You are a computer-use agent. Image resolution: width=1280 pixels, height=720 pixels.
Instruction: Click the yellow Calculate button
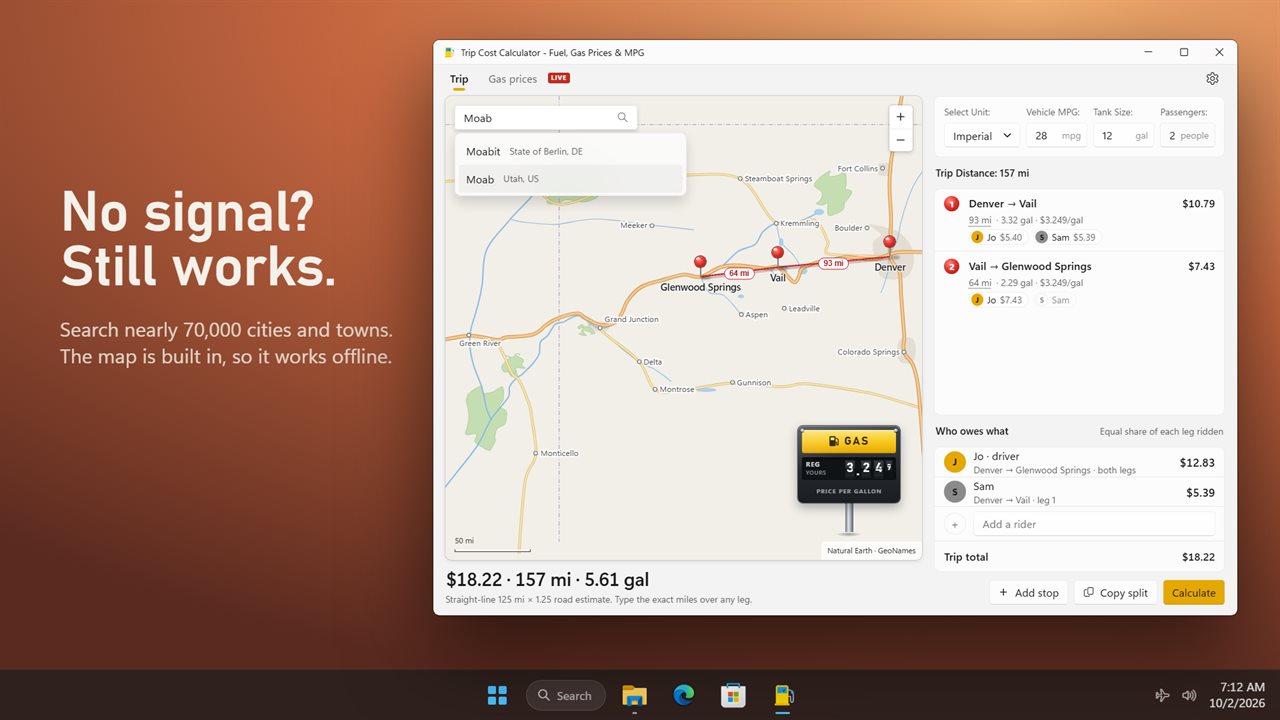click(x=1193, y=593)
